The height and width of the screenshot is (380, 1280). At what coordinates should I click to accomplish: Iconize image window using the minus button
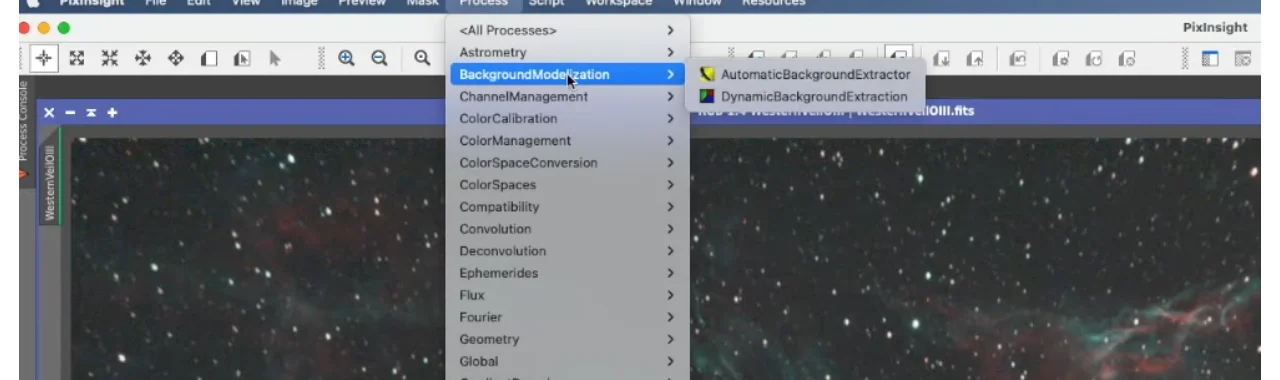pos(70,113)
